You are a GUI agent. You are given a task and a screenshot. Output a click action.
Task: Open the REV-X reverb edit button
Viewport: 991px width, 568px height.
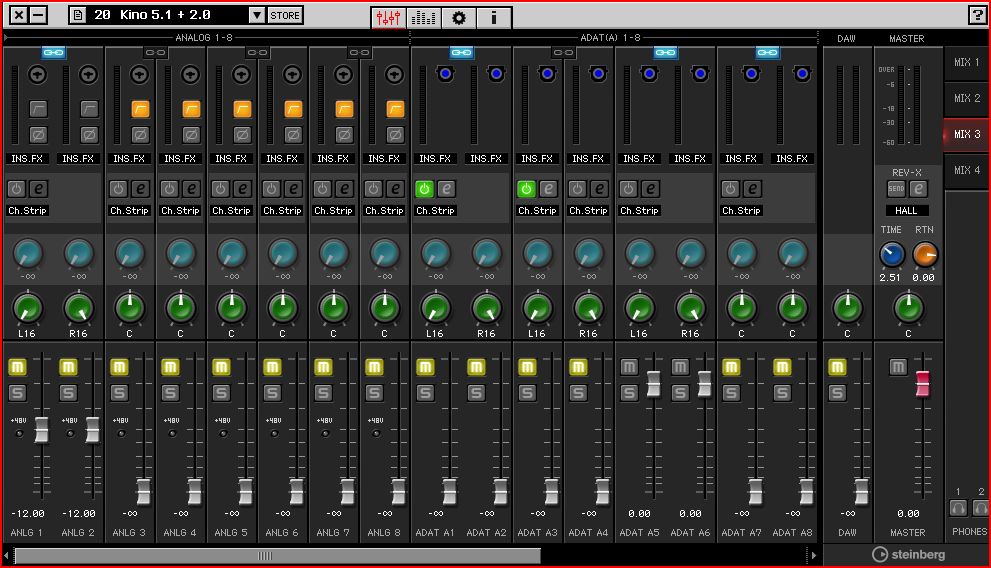[x=918, y=189]
